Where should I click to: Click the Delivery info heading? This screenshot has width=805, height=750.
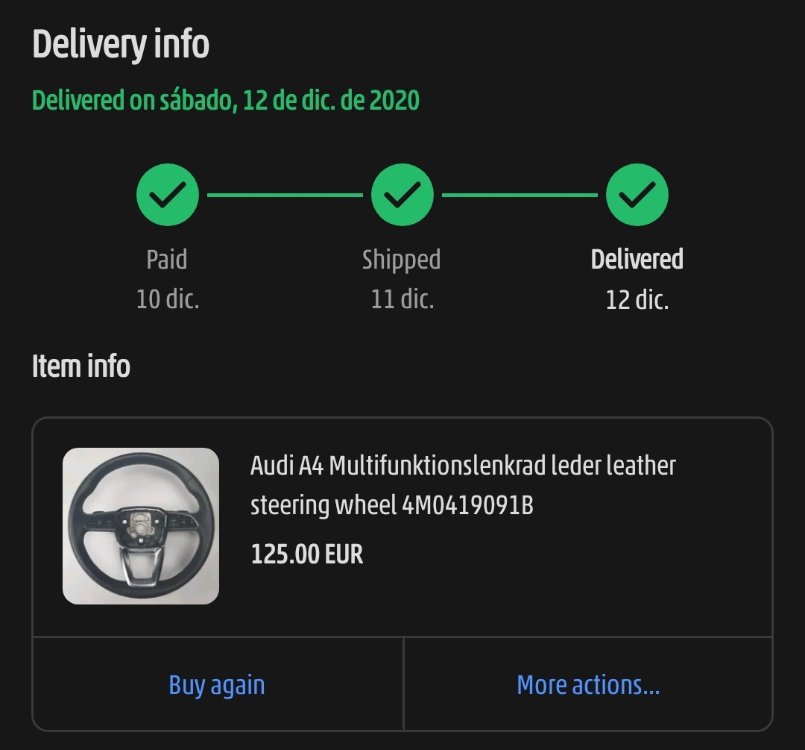coord(121,45)
